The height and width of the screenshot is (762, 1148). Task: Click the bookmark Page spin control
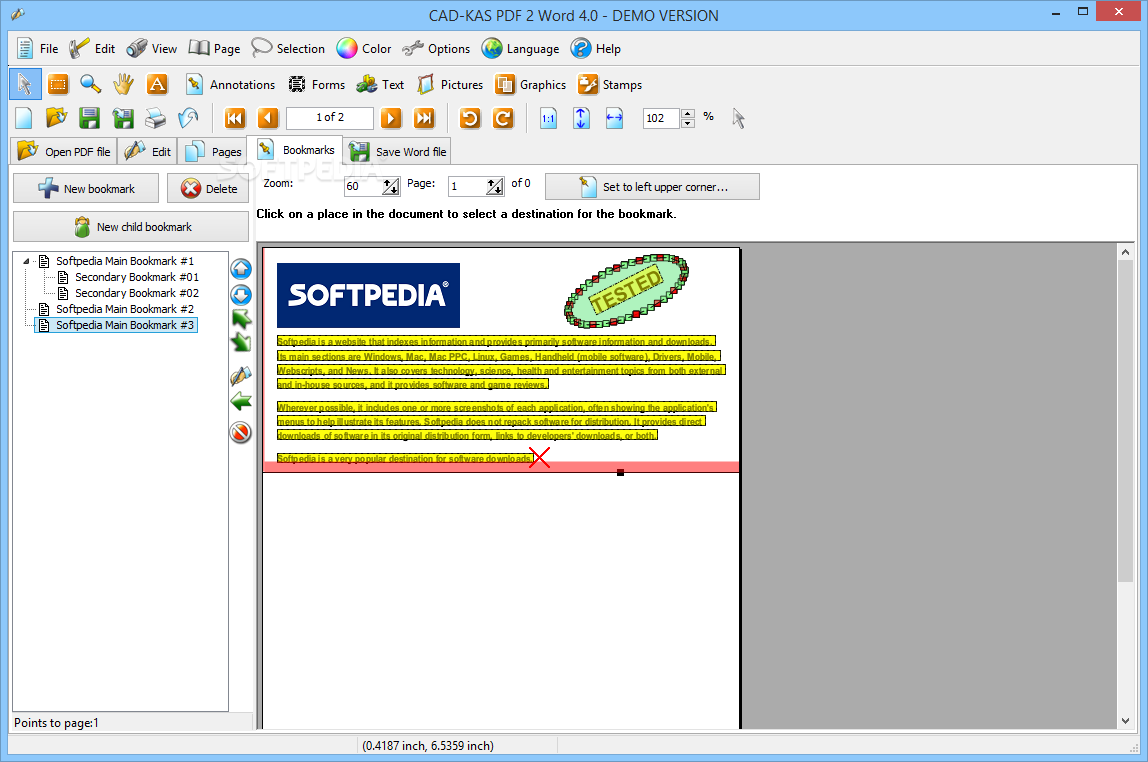pos(495,187)
